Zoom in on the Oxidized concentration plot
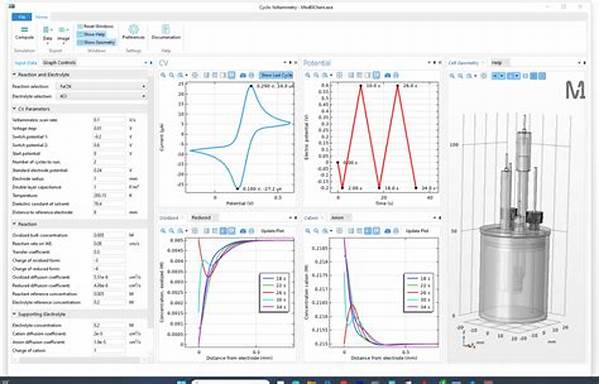This screenshot has height=384, width=600. (x=163, y=231)
